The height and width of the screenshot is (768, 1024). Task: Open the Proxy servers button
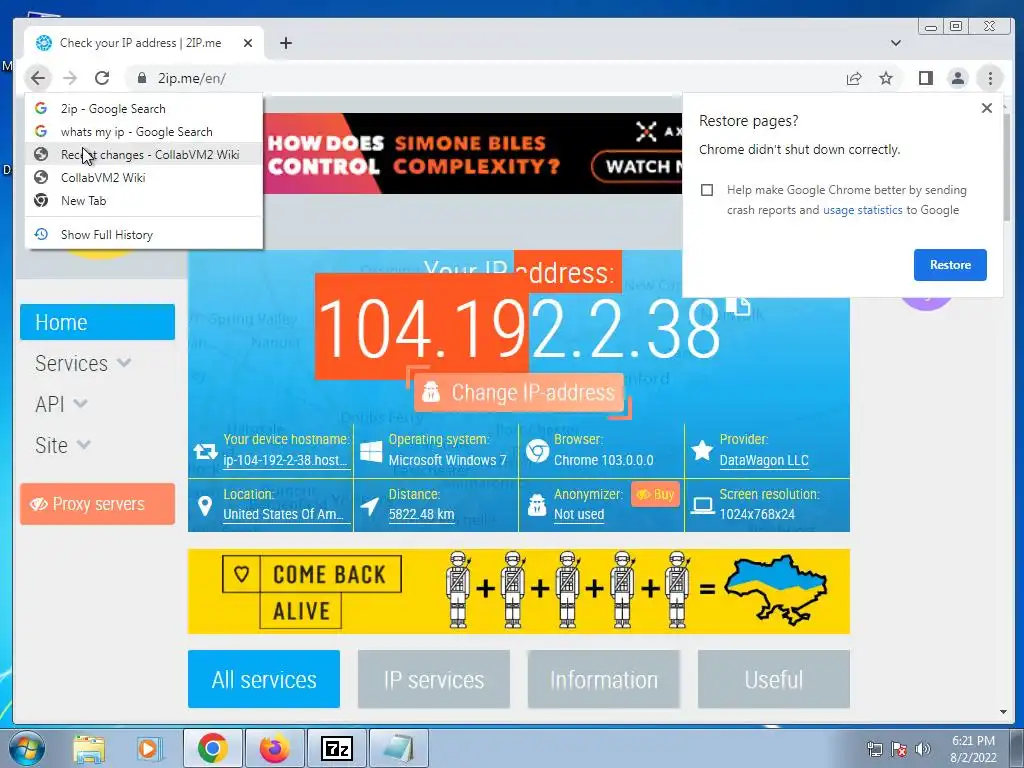pos(97,504)
